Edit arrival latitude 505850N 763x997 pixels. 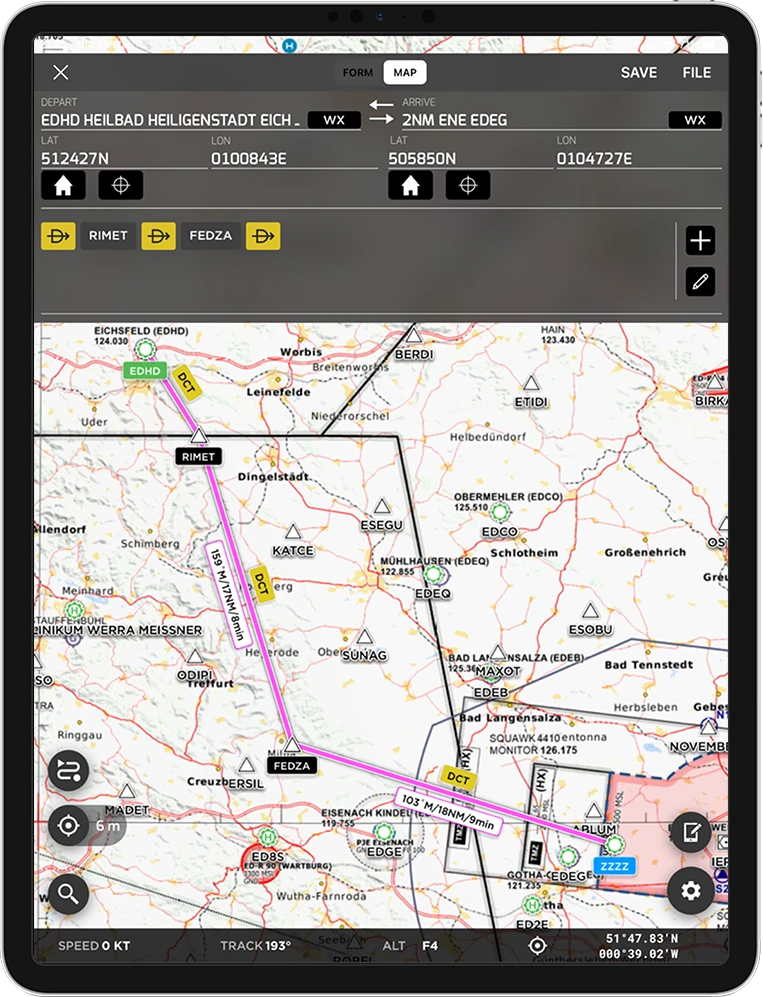(x=471, y=158)
